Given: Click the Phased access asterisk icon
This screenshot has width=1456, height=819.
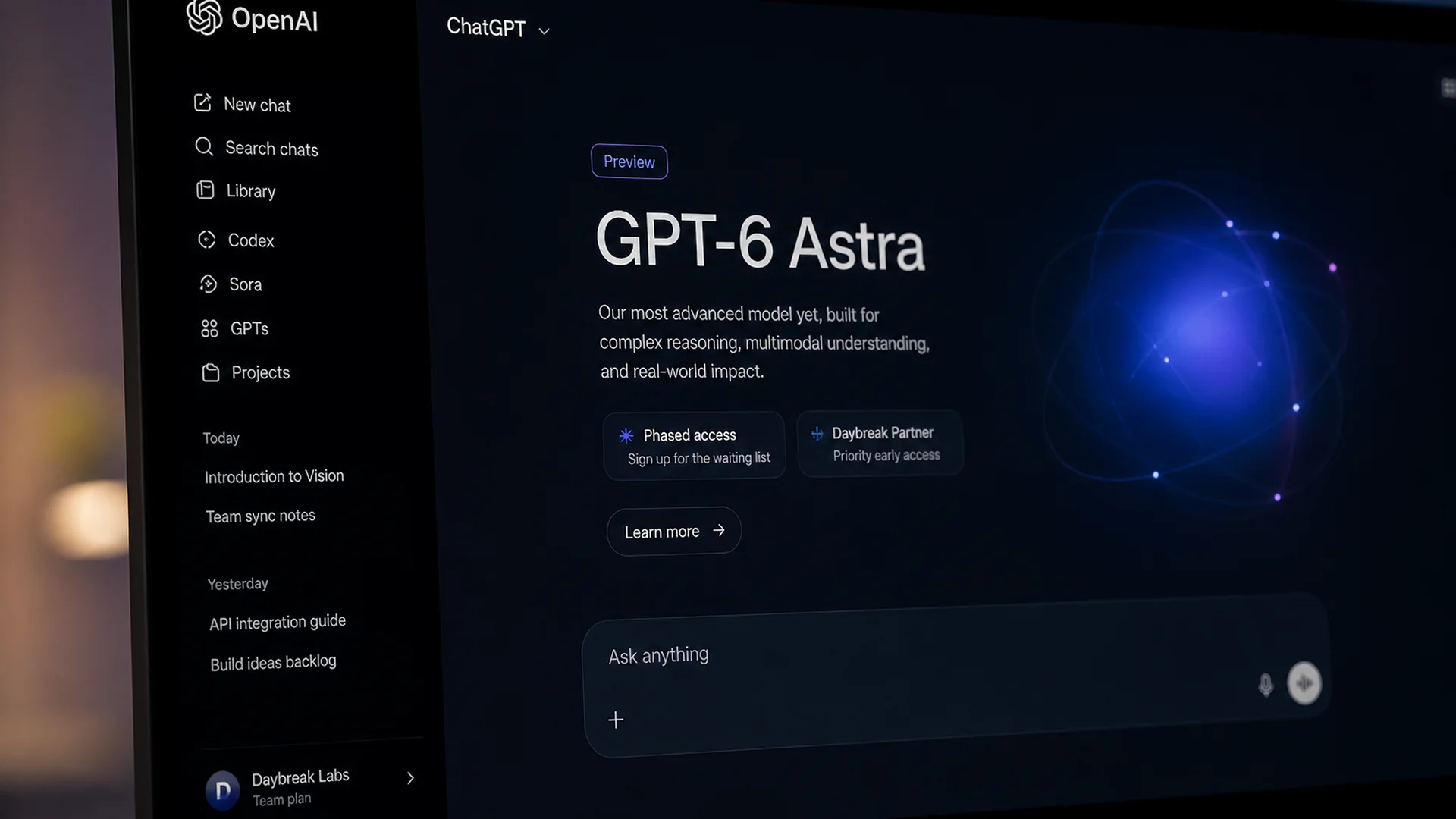Looking at the screenshot, I should [x=626, y=436].
